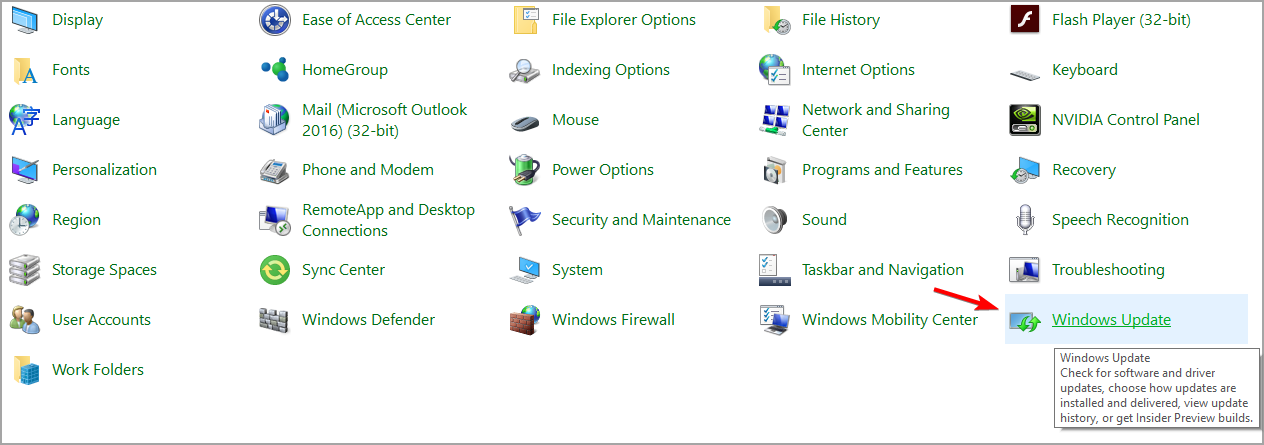
Task: Select the Power Options text link
Action: tap(603, 170)
